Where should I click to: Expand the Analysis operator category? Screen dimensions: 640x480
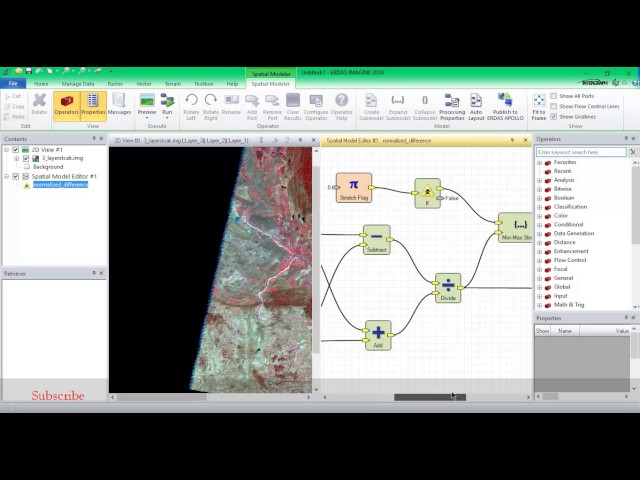(540, 180)
